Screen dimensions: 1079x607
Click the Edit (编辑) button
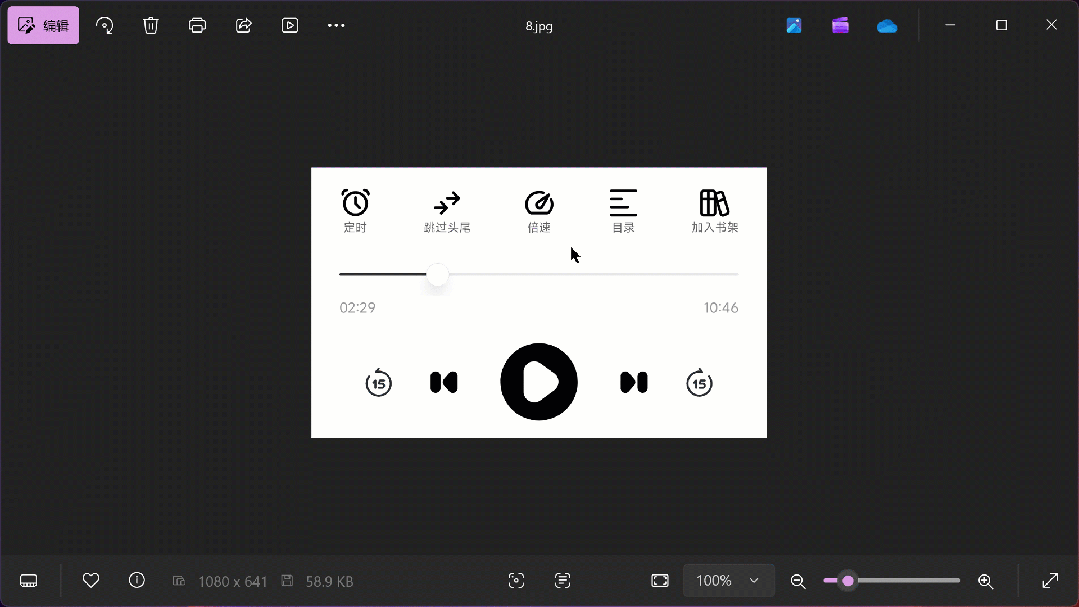(44, 26)
